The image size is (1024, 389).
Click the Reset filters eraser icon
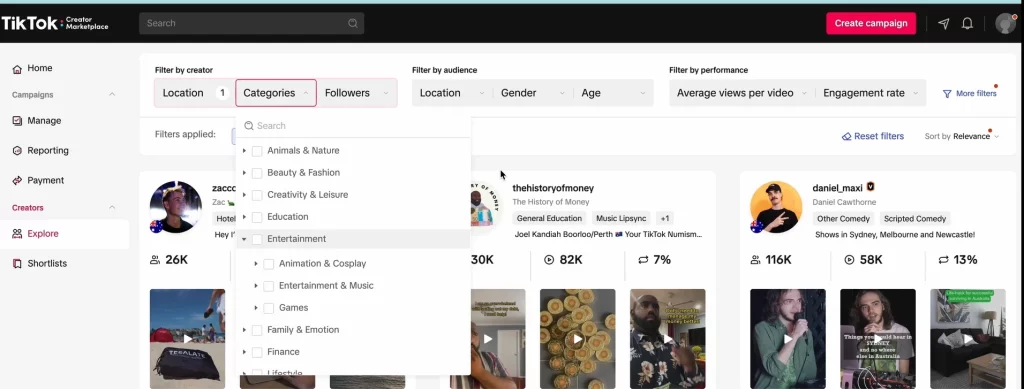pos(846,136)
